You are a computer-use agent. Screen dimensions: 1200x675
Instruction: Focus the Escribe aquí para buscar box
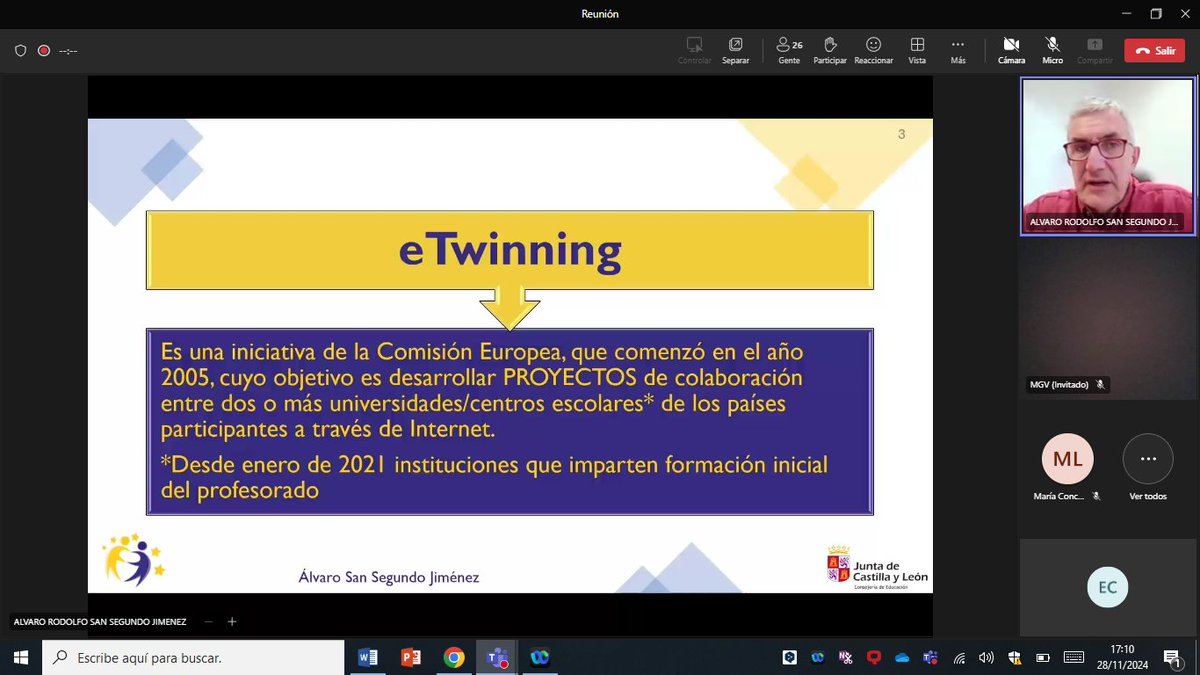(x=194, y=657)
